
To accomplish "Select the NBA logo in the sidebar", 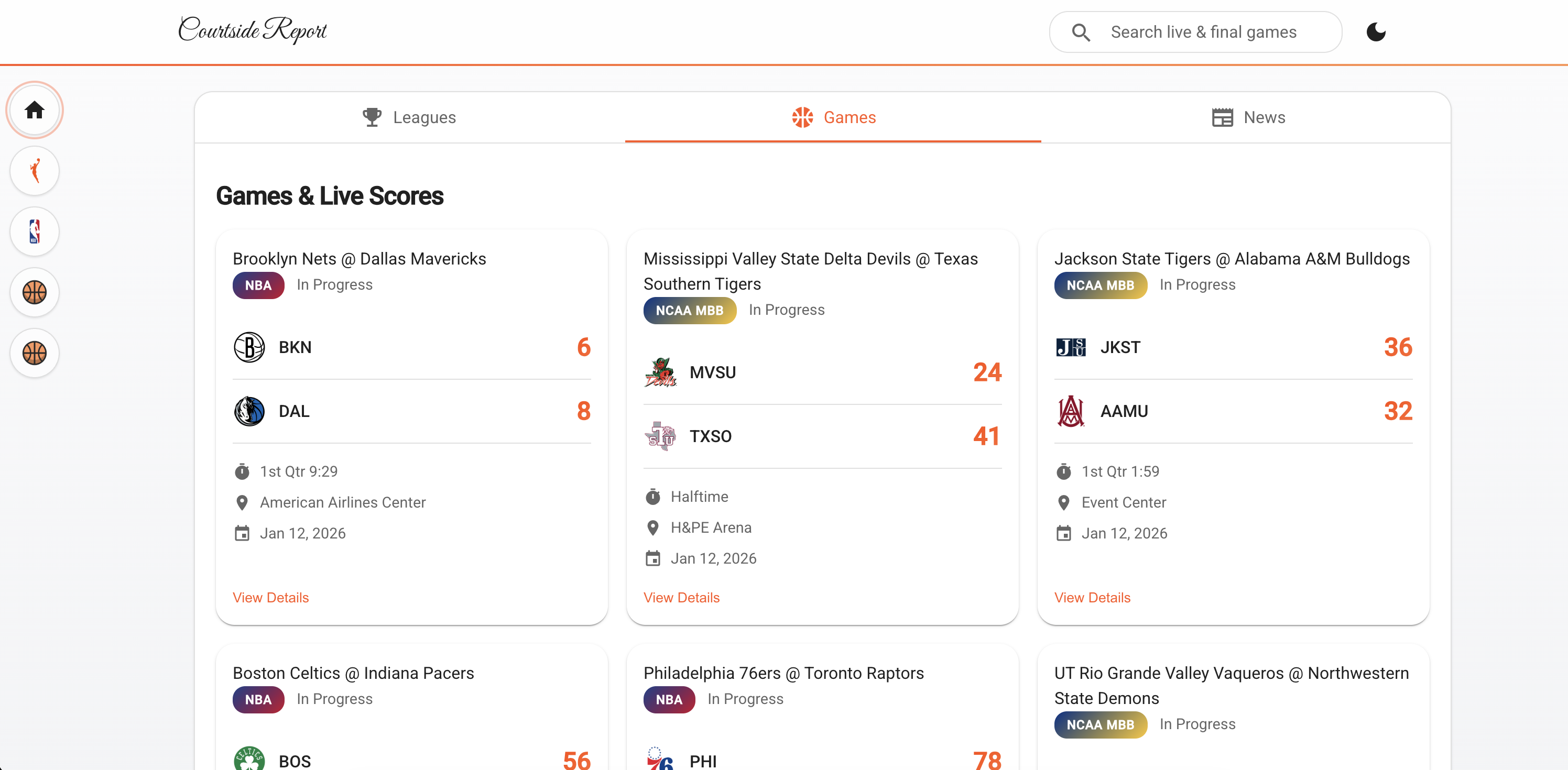I will click(35, 232).
